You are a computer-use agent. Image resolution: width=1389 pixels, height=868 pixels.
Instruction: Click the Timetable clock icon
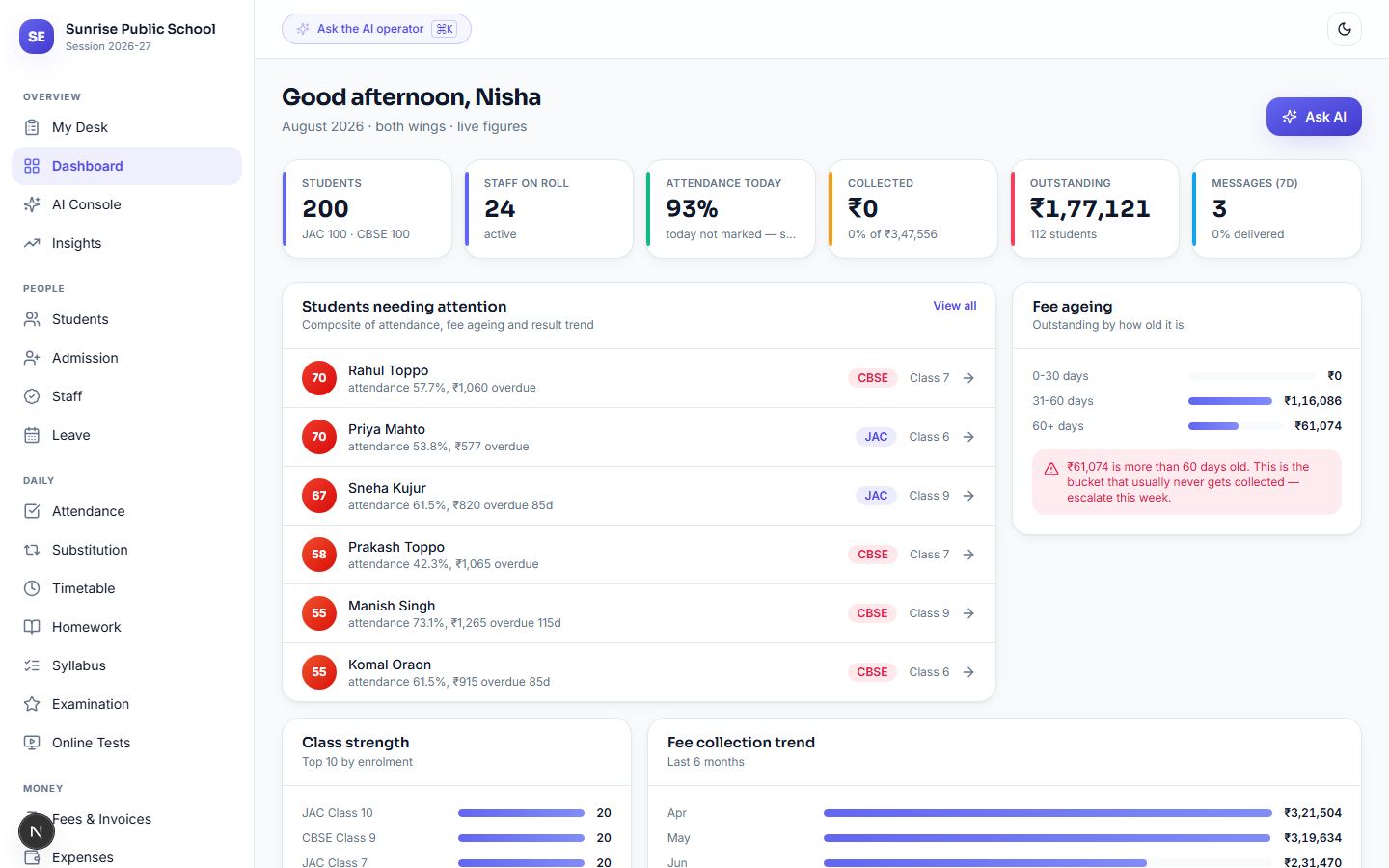click(32, 588)
